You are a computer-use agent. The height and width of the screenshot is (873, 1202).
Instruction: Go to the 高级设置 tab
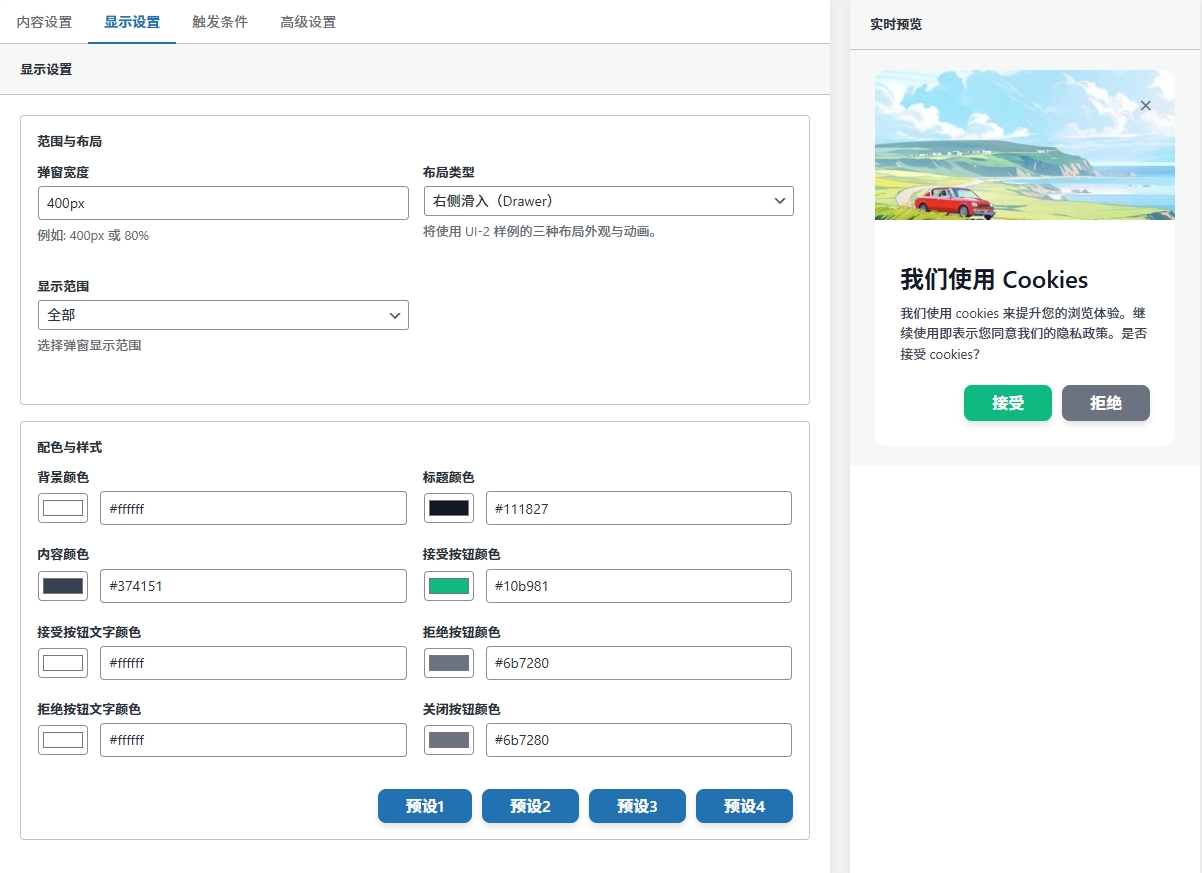[x=308, y=22]
